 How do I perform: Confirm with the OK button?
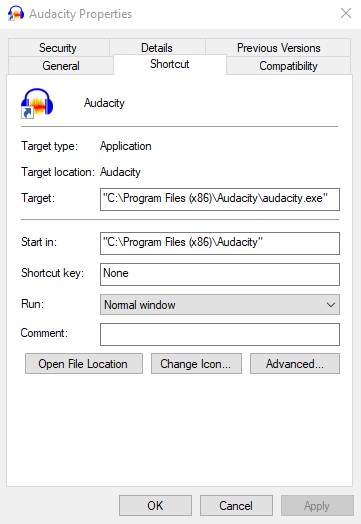tap(155, 505)
